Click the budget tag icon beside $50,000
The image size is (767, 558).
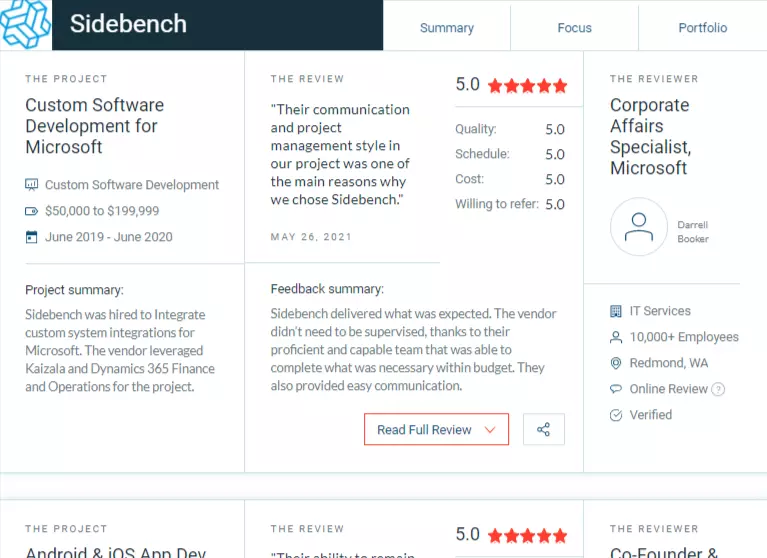(31, 211)
